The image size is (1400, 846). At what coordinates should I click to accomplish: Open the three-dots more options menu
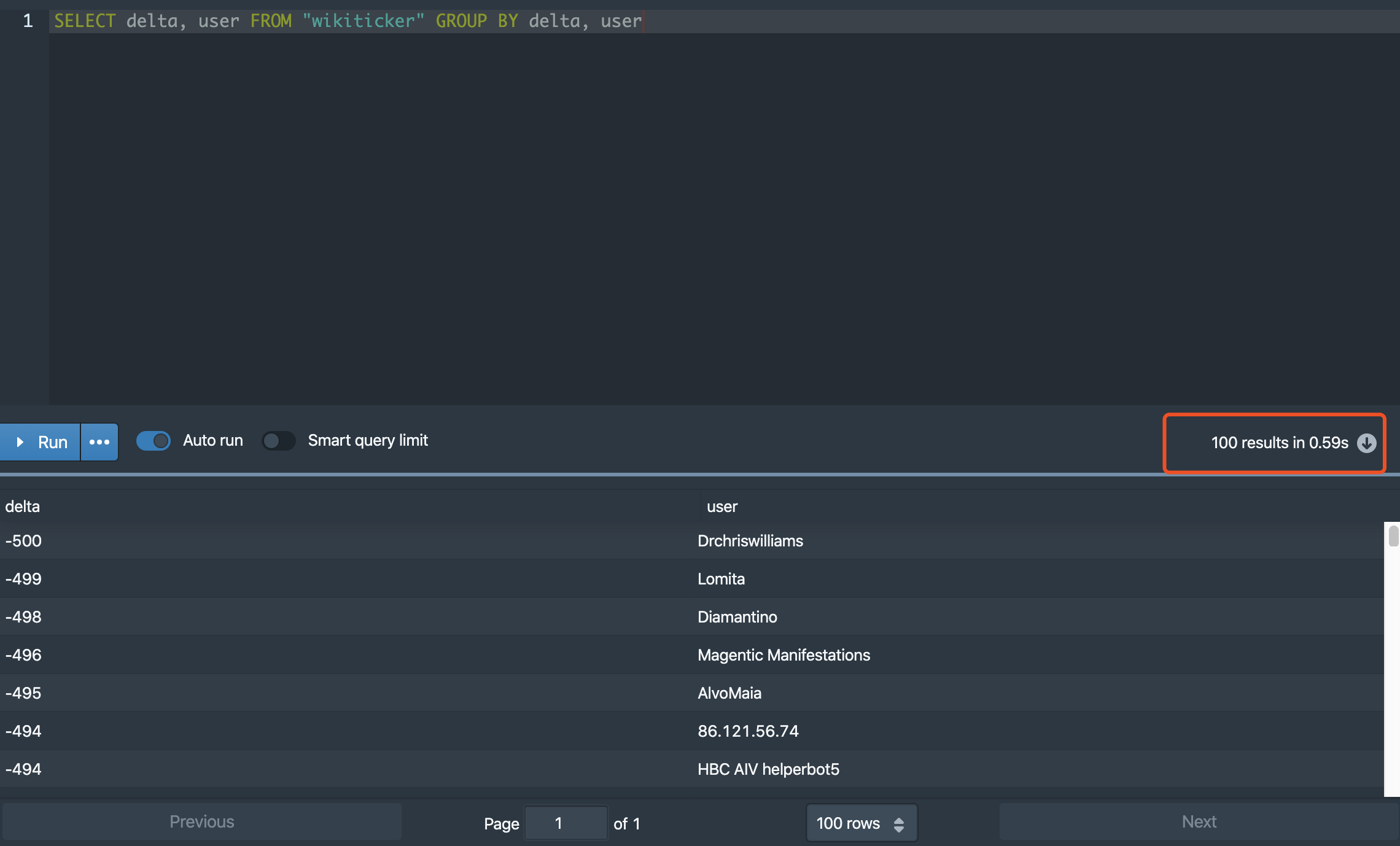pyautogui.click(x=99, y=442)
